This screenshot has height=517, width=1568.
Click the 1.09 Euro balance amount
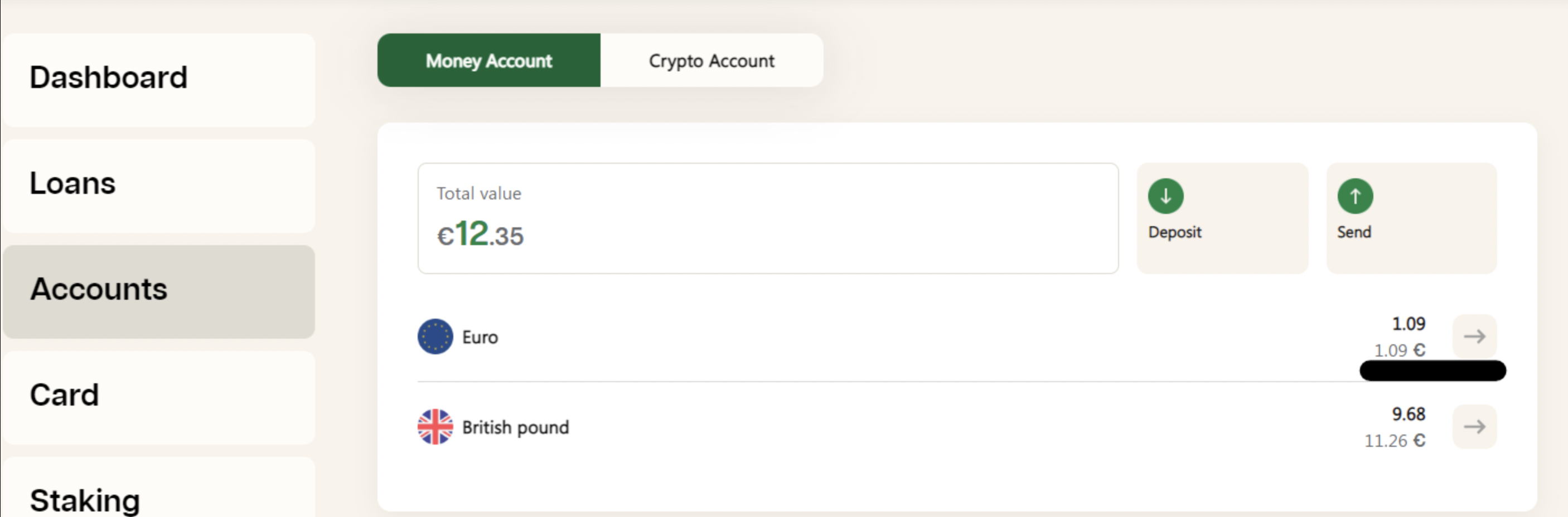coord(1409,324)
